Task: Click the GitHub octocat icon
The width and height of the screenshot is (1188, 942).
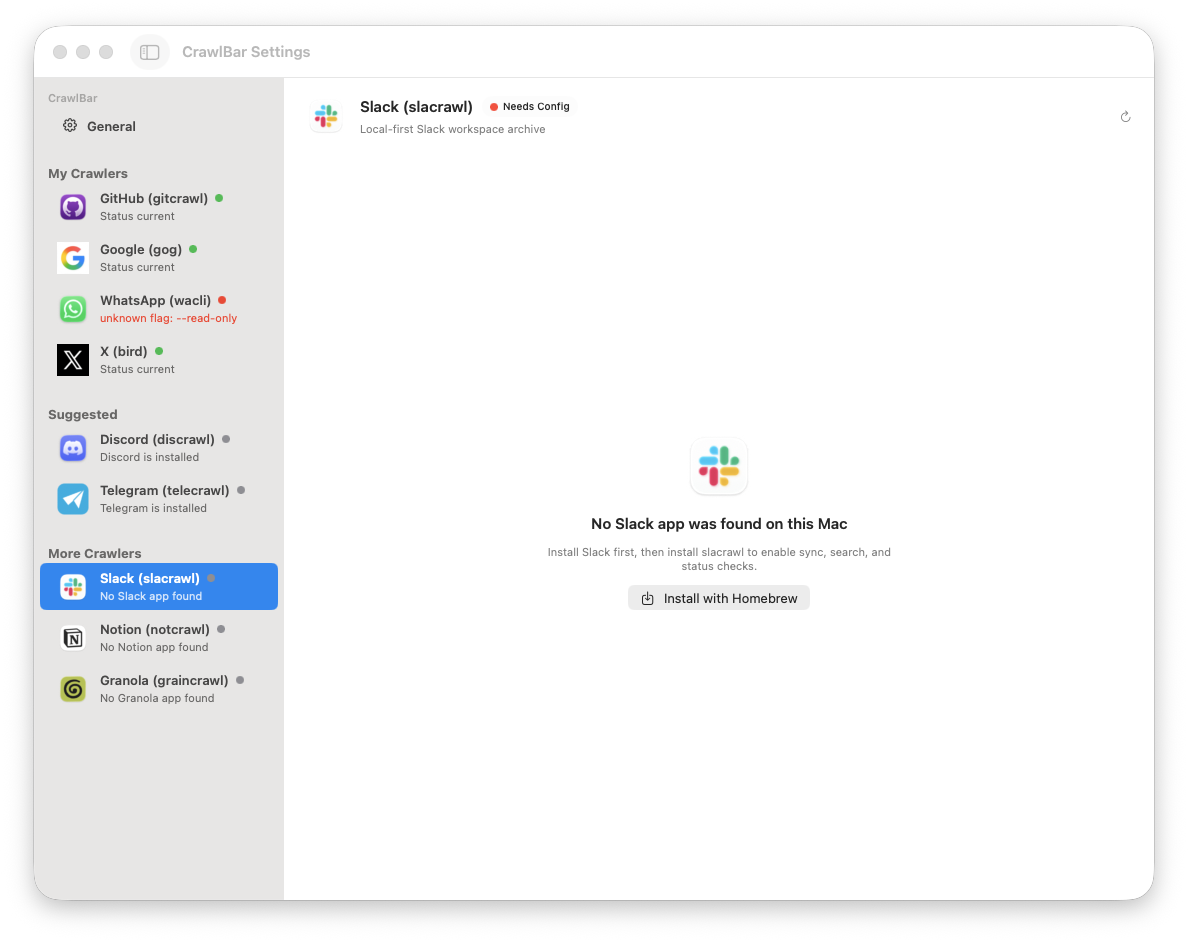Action: click(x=73, y=207)
